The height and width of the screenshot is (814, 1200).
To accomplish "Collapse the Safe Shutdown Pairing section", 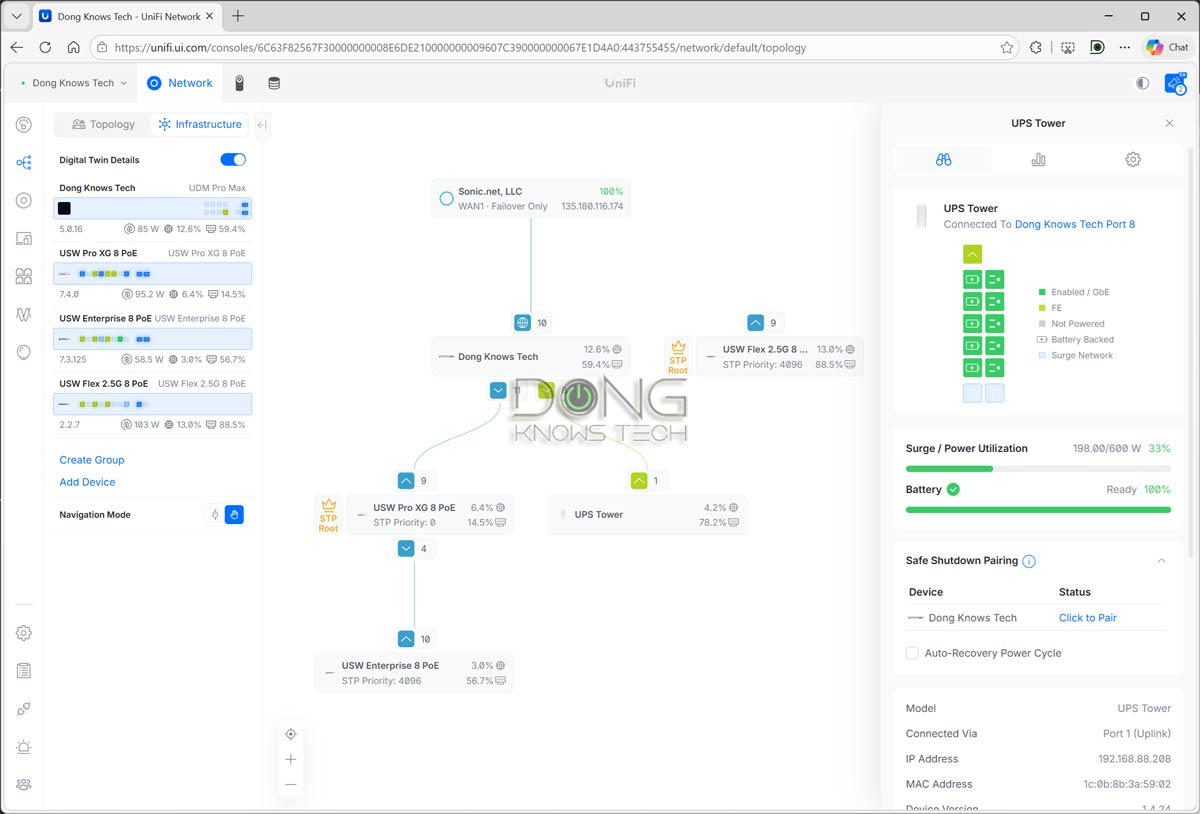I will [1161, 561].
